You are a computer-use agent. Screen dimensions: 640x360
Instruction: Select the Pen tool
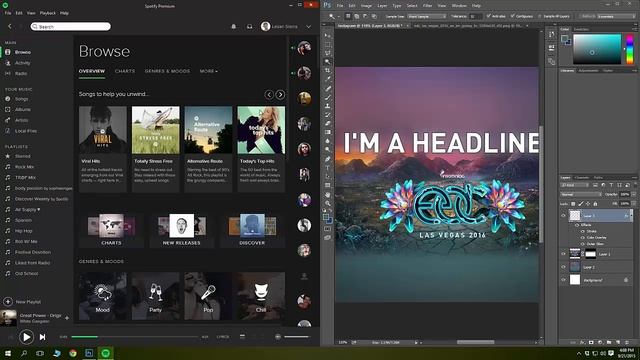[x=328, y=159]
